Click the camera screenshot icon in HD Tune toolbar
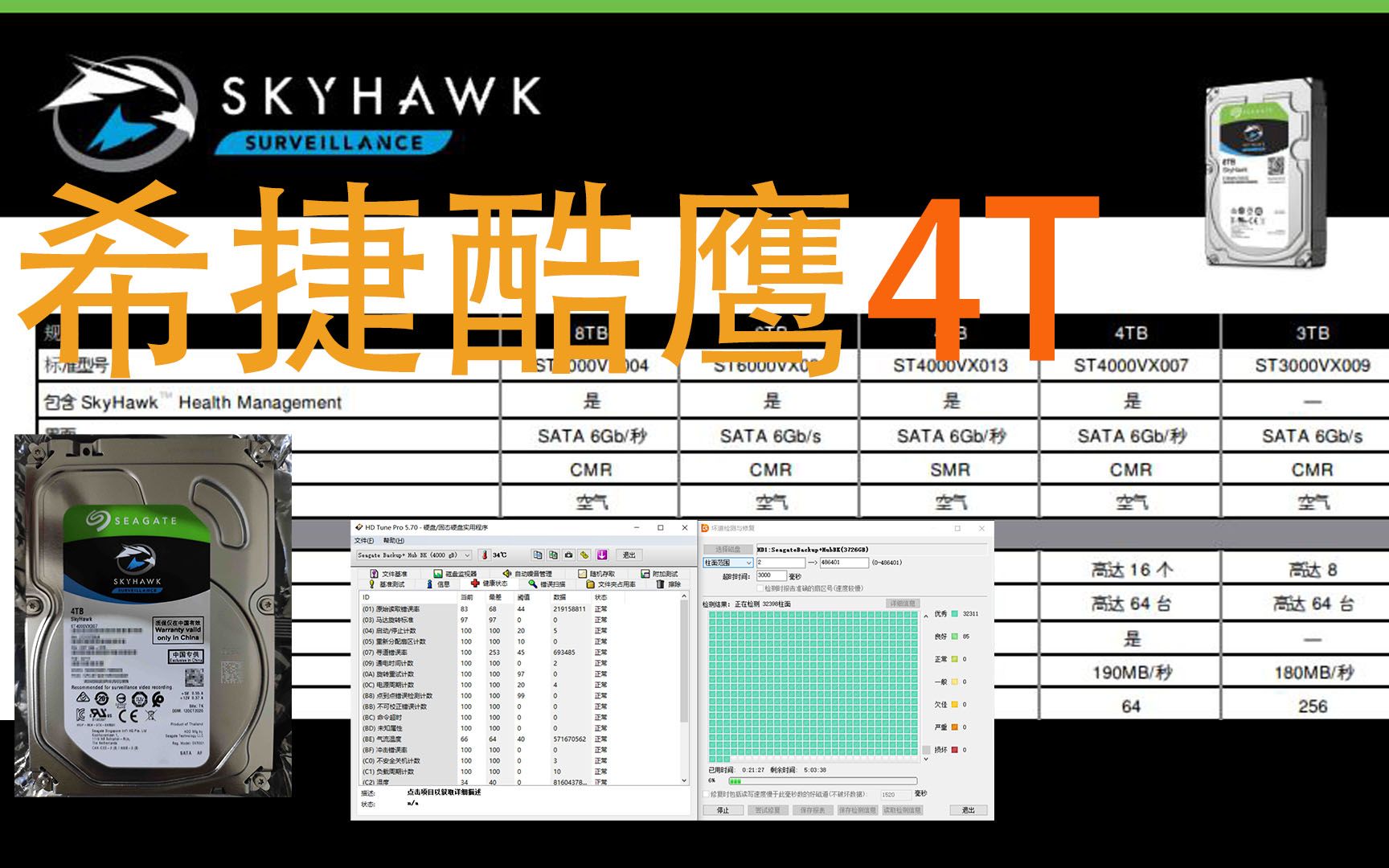The image size is (1389, 868). click(567, 555)
